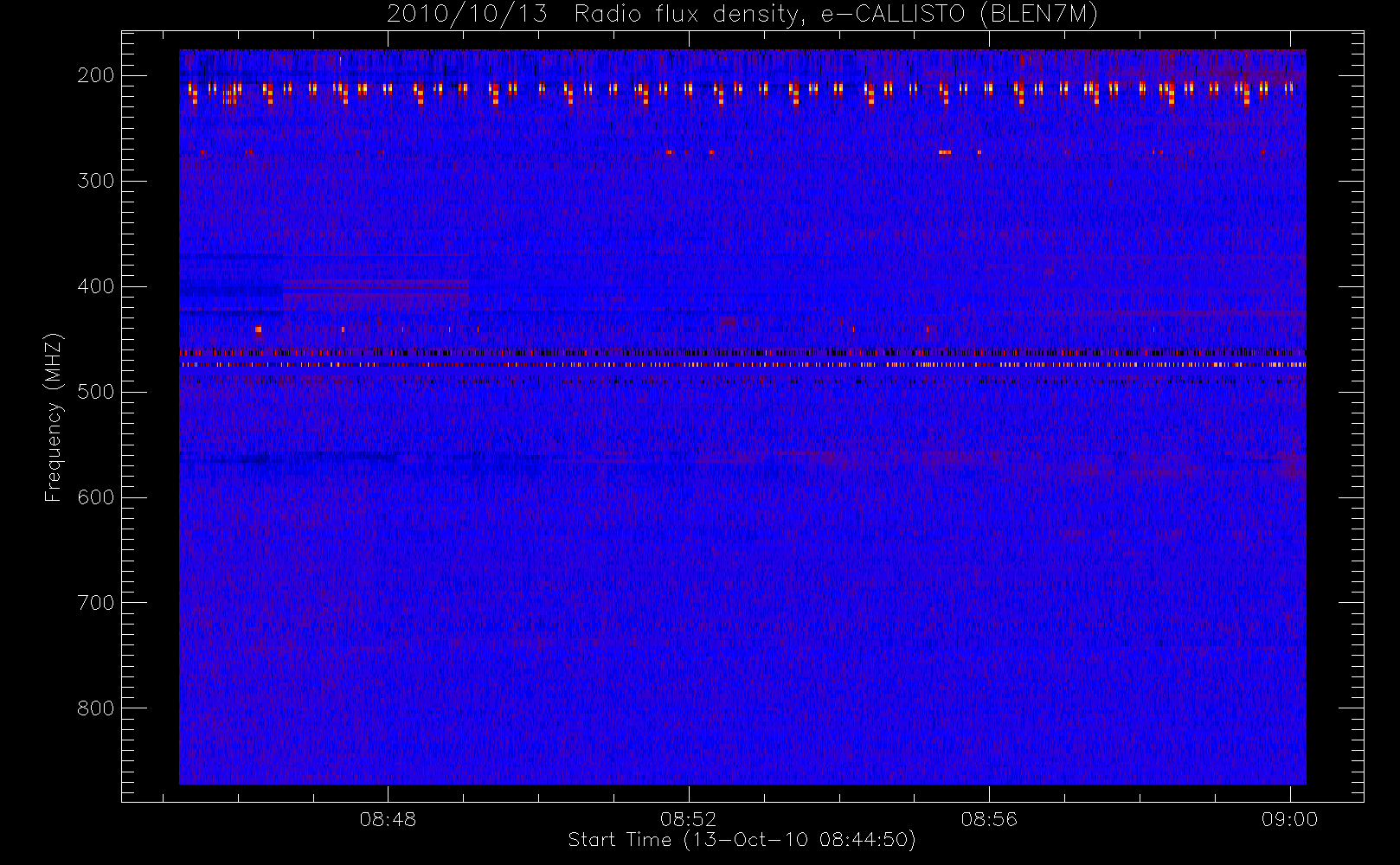The width and height of the screenshot is (1400, 865).
Task: Click the 08:52 time tick label
Action: click(x=689, y=819)
